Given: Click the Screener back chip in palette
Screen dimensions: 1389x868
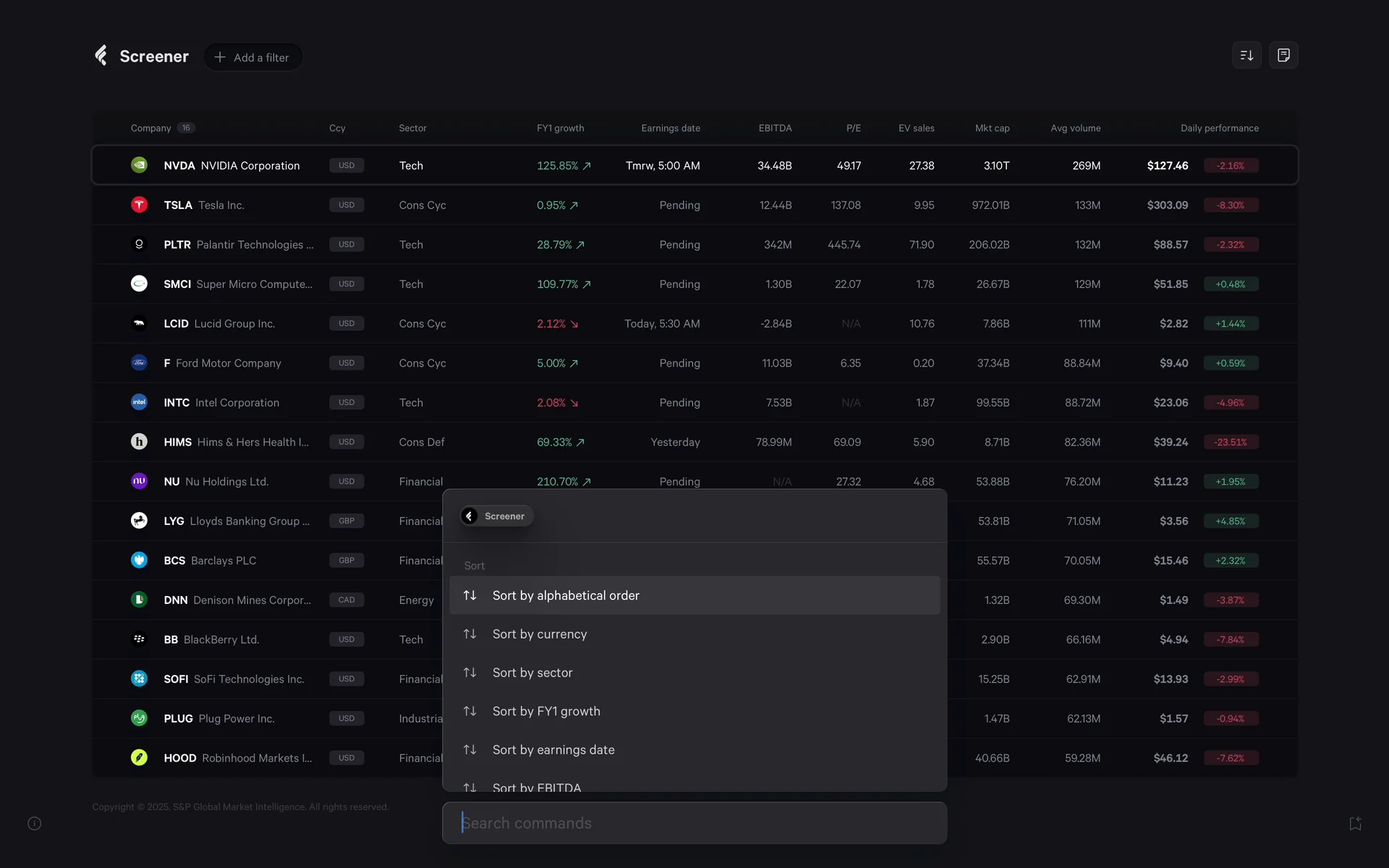Looking at the screenshot, I should coord(496,516).
